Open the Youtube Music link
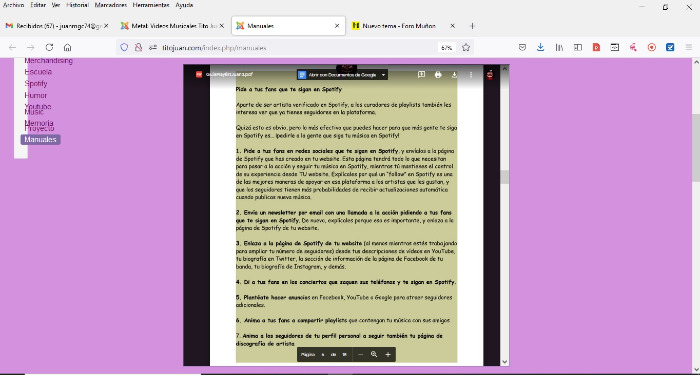The width and height of the screenshot is (700, 375). (38, 109)
